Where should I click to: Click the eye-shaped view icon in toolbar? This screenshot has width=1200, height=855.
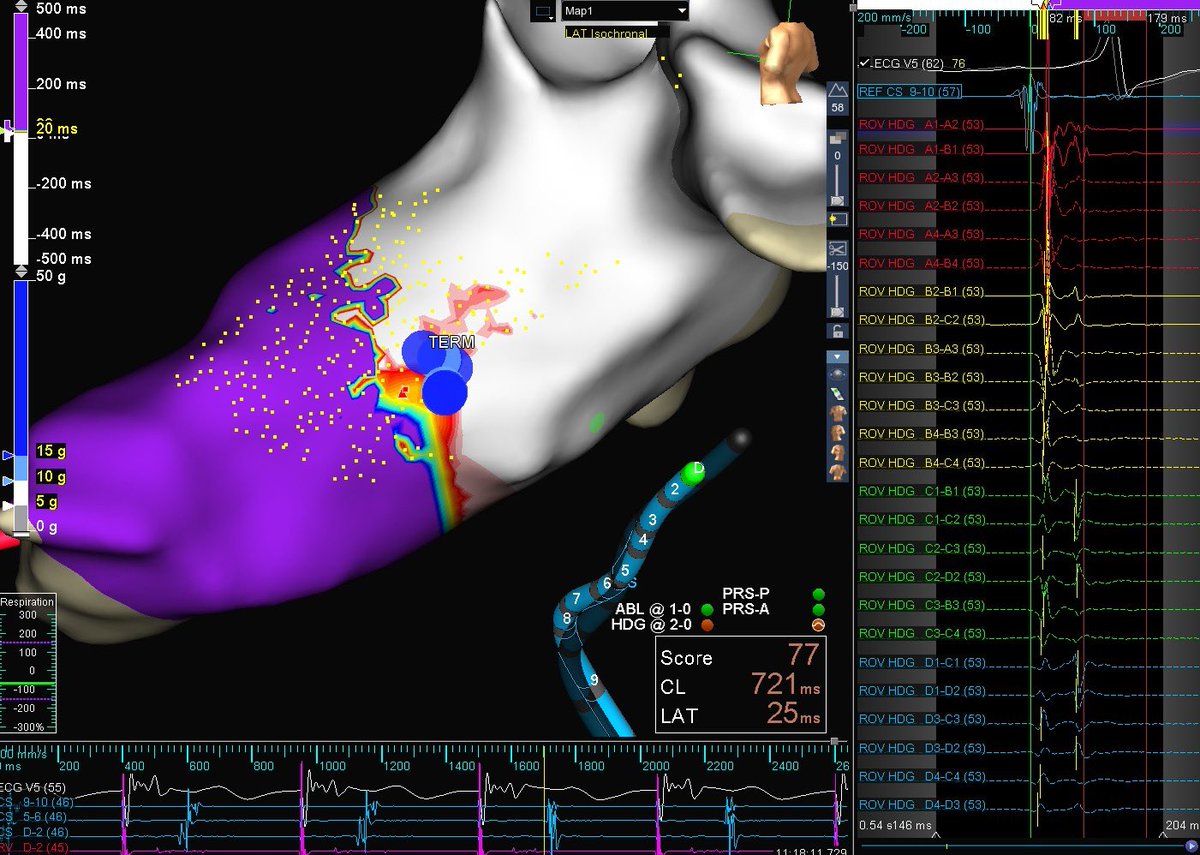click(838, 372)
